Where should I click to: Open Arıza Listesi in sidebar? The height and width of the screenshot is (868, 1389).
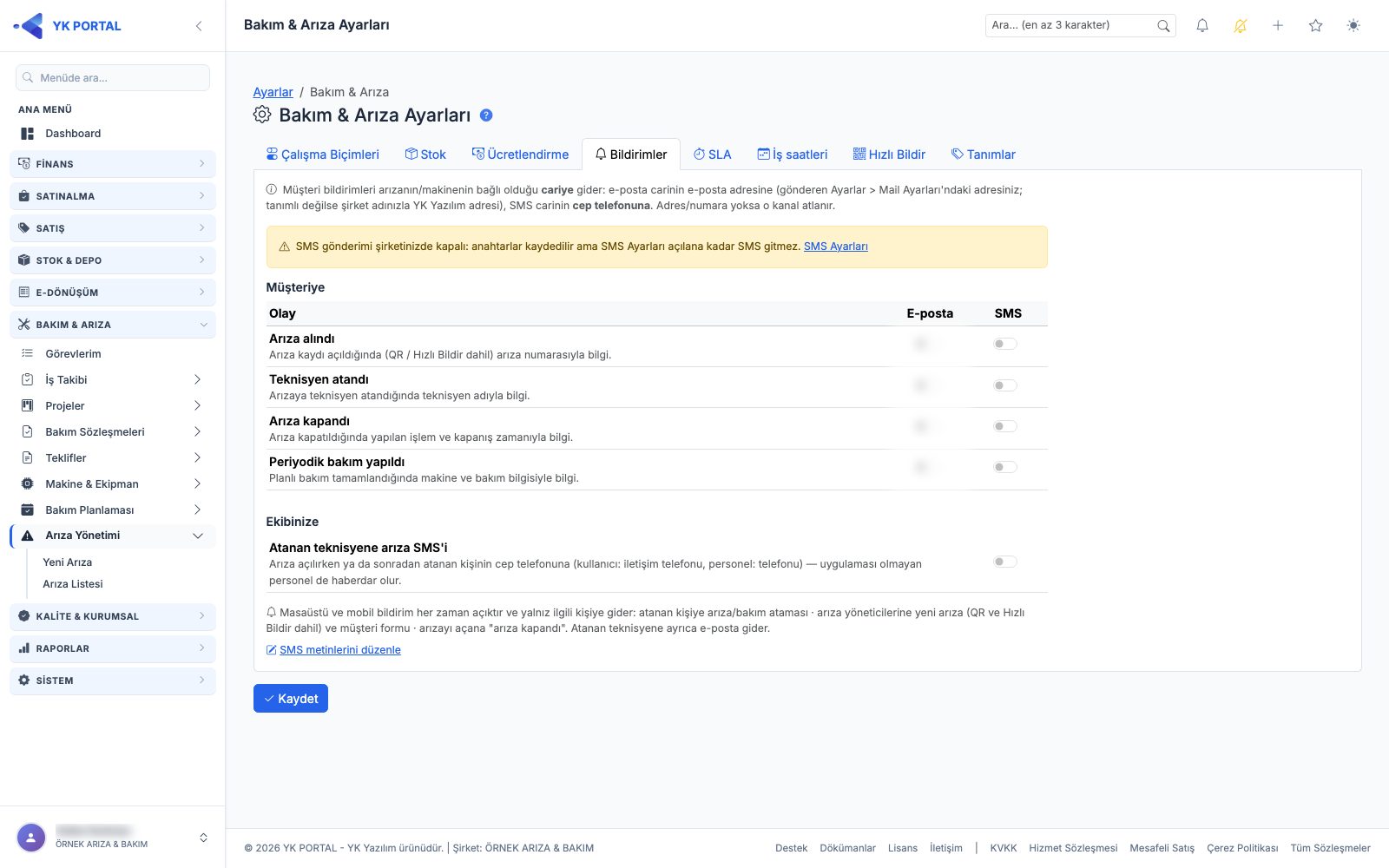73,584
